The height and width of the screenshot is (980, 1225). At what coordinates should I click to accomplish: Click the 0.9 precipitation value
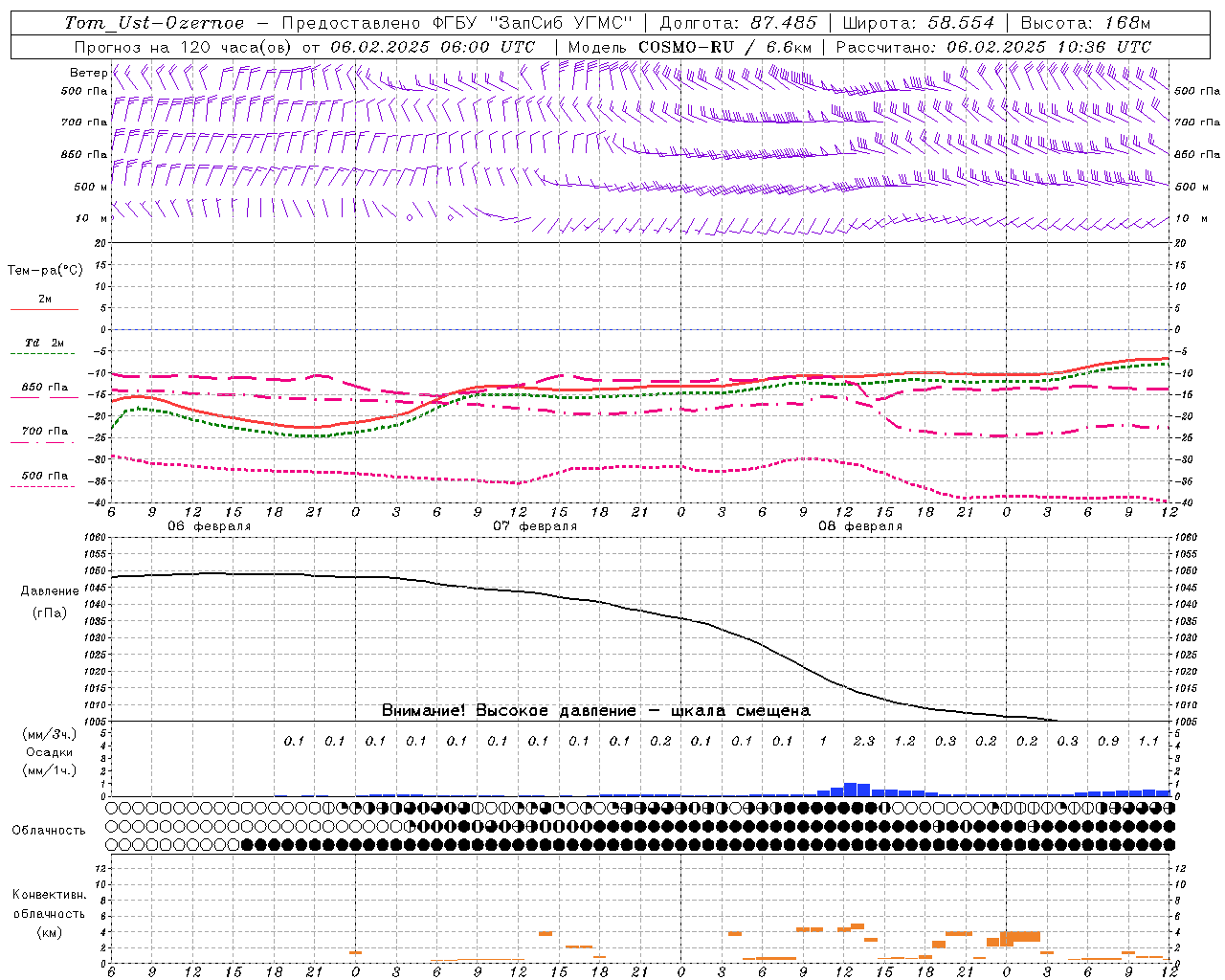[x=1108, y=741]
